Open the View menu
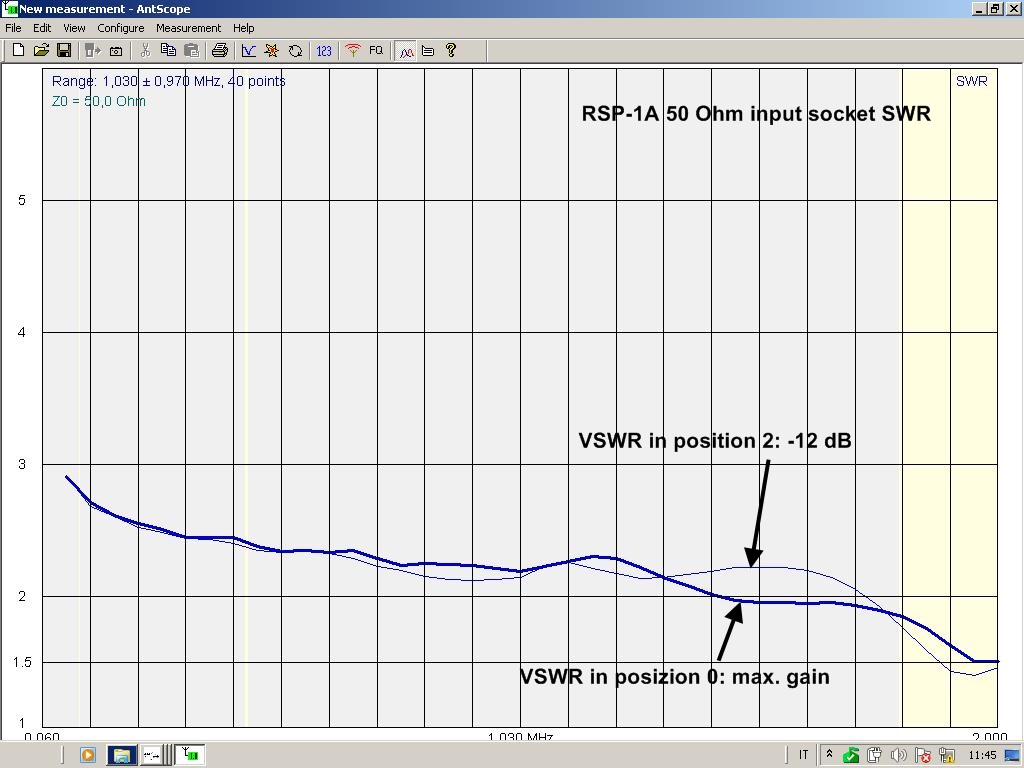Image resolution: width=1024 pixels, height=768 pixels. tap(74, 28)
